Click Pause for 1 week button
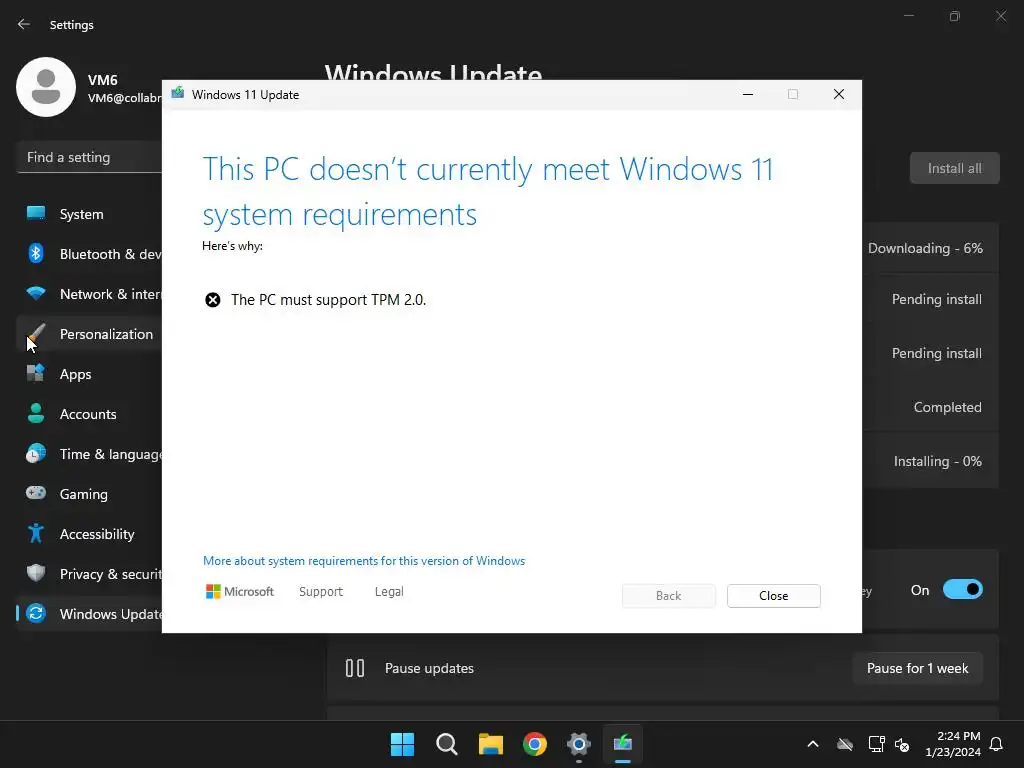 [x=918, y=668]
